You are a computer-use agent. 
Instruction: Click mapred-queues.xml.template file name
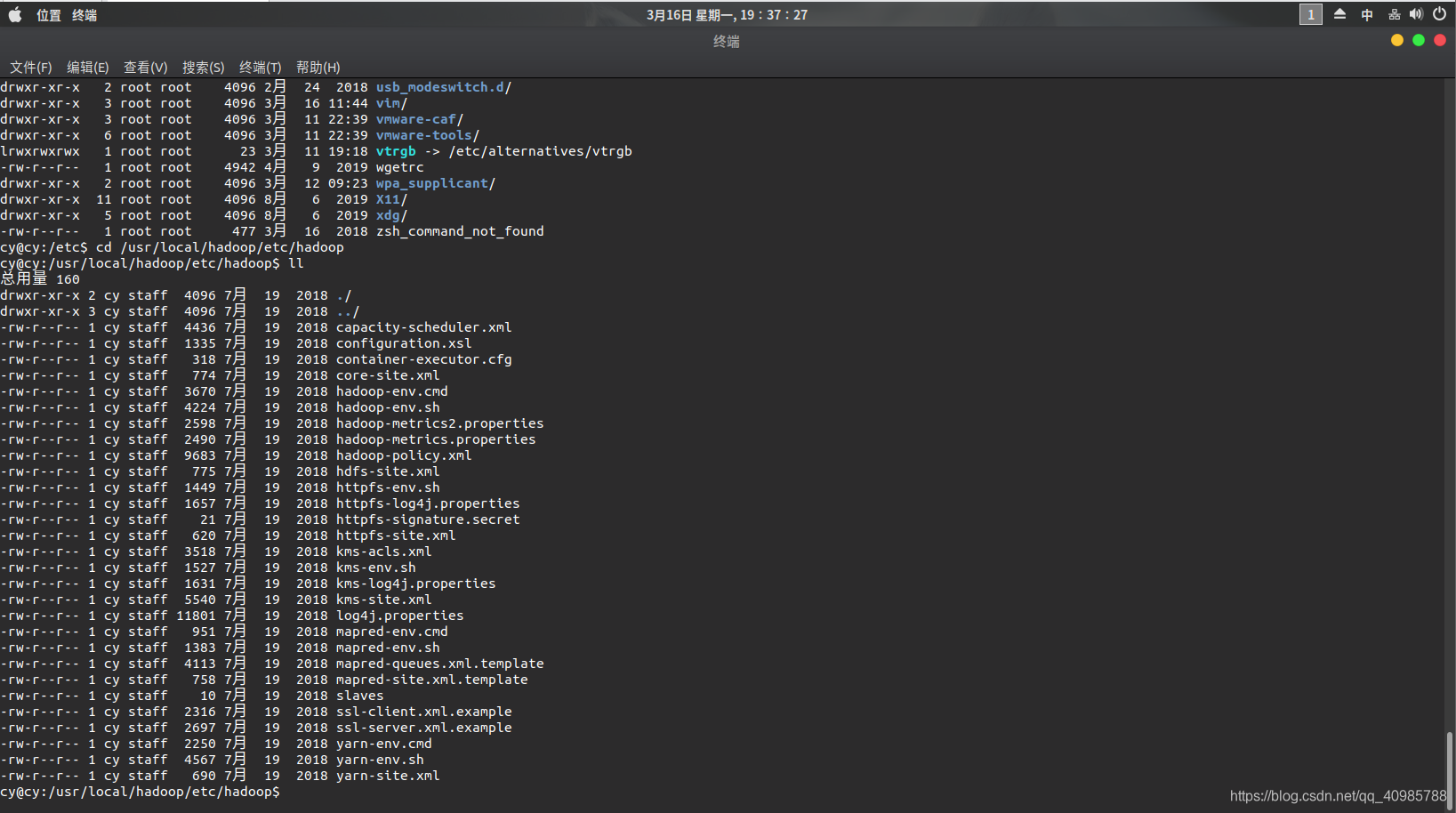click(x=440, y=664)
